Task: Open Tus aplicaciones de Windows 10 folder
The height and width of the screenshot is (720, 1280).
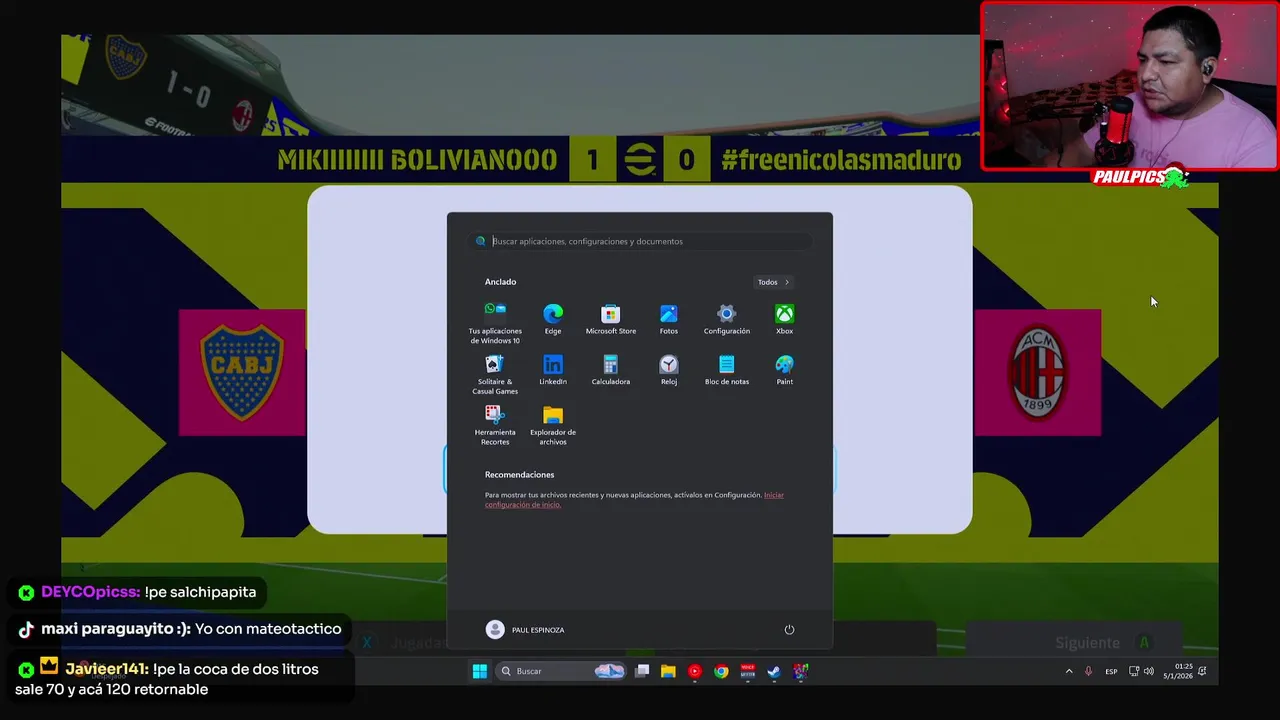Action: coord(495,322)
